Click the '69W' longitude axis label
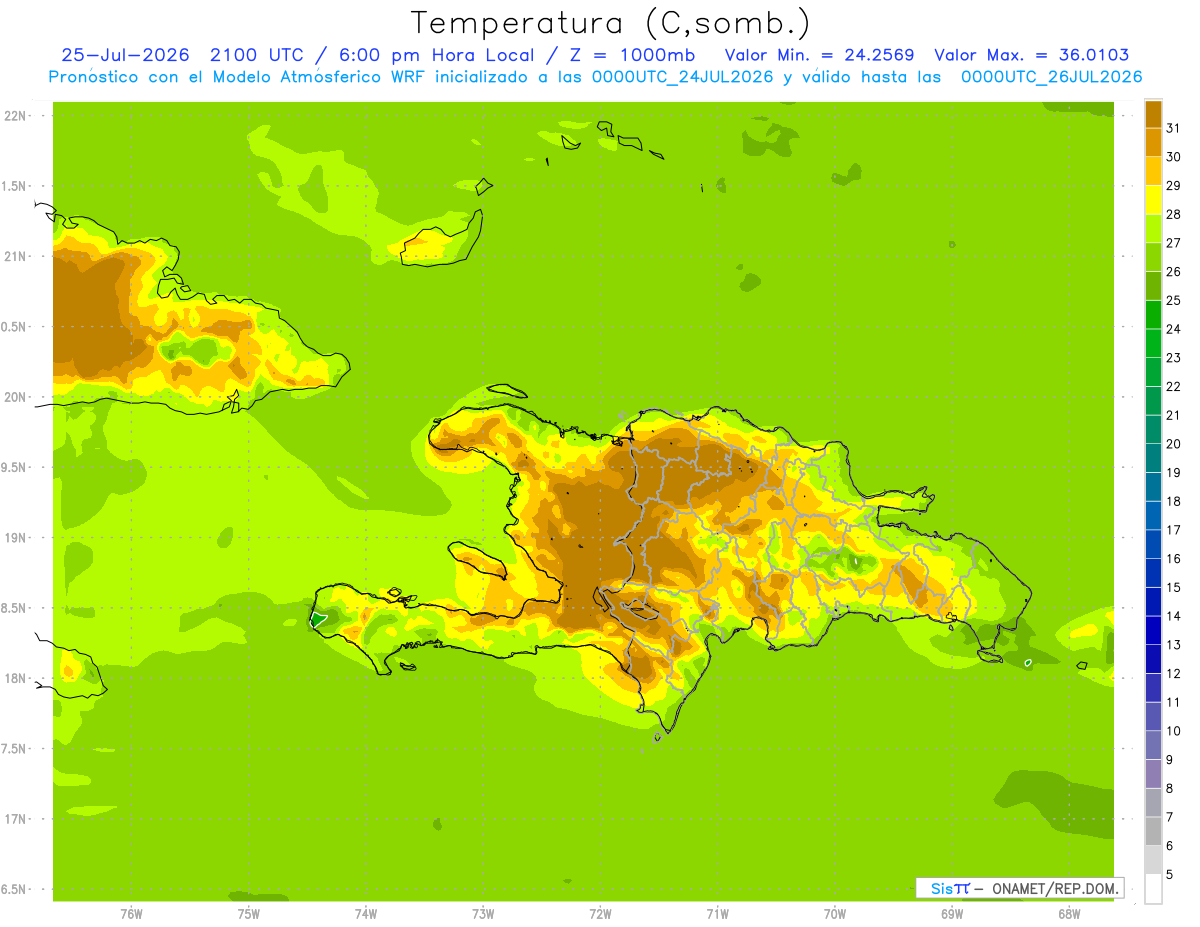 (952, 914)
